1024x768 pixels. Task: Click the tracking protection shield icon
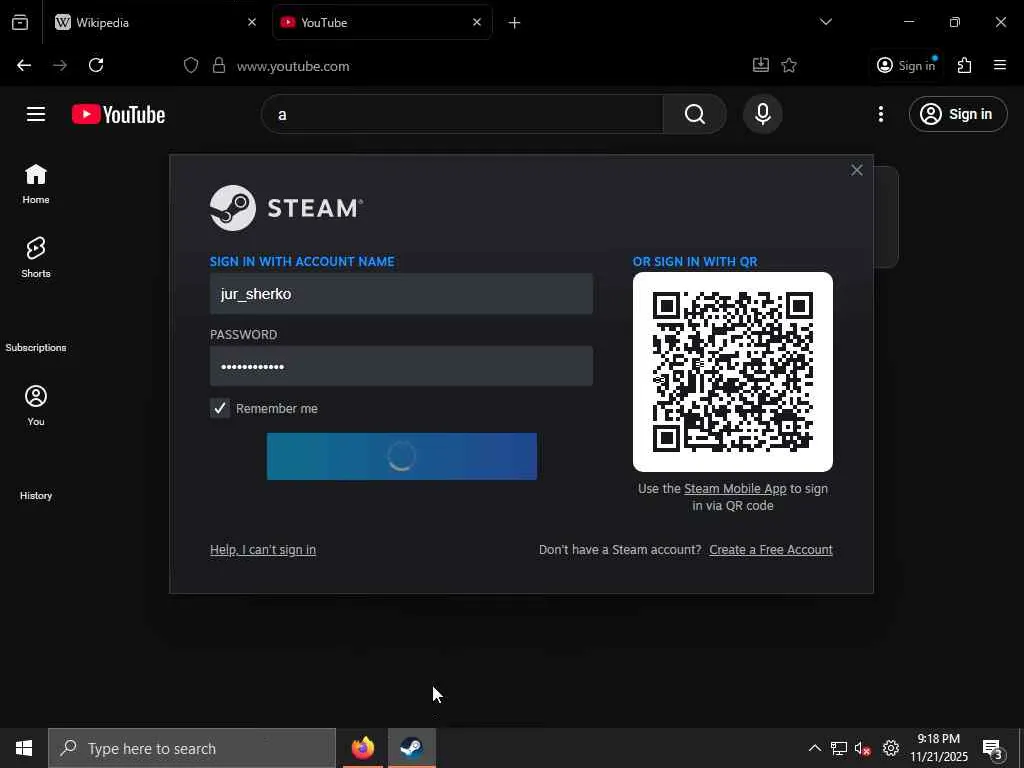[191, 65]
